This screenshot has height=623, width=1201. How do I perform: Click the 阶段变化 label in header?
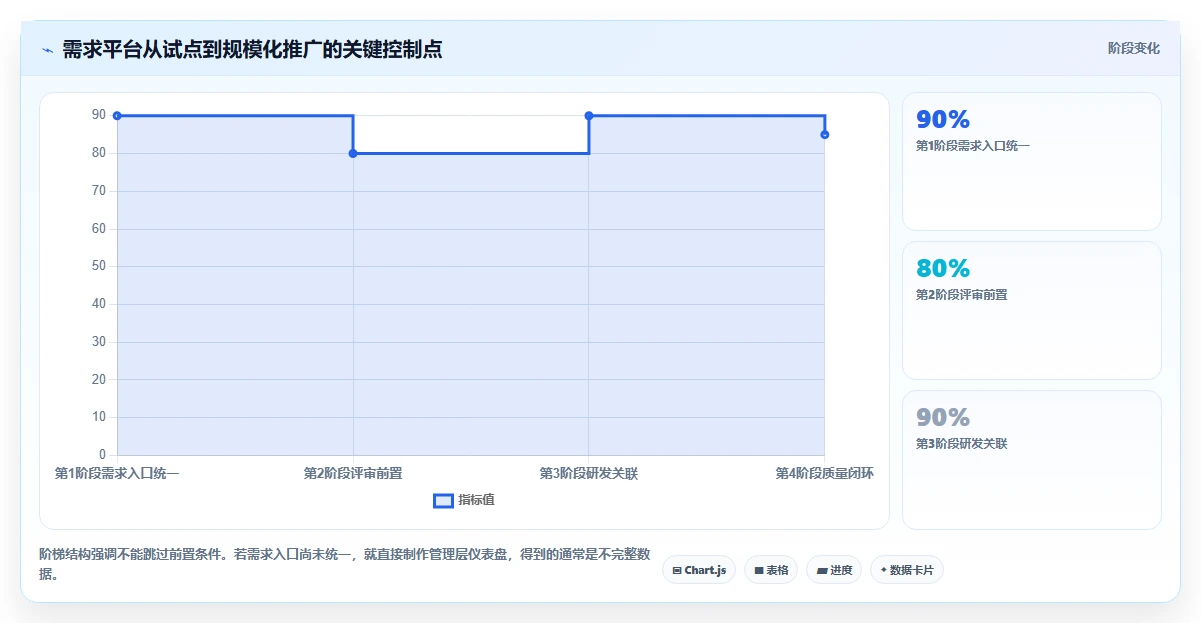pos(1134,48)
